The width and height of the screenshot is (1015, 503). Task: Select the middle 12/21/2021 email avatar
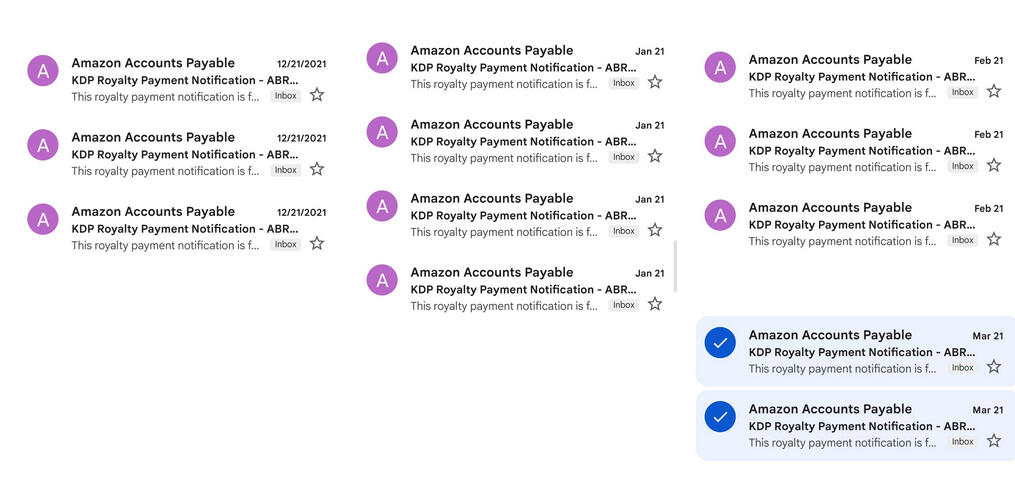[x=43, y=145]
